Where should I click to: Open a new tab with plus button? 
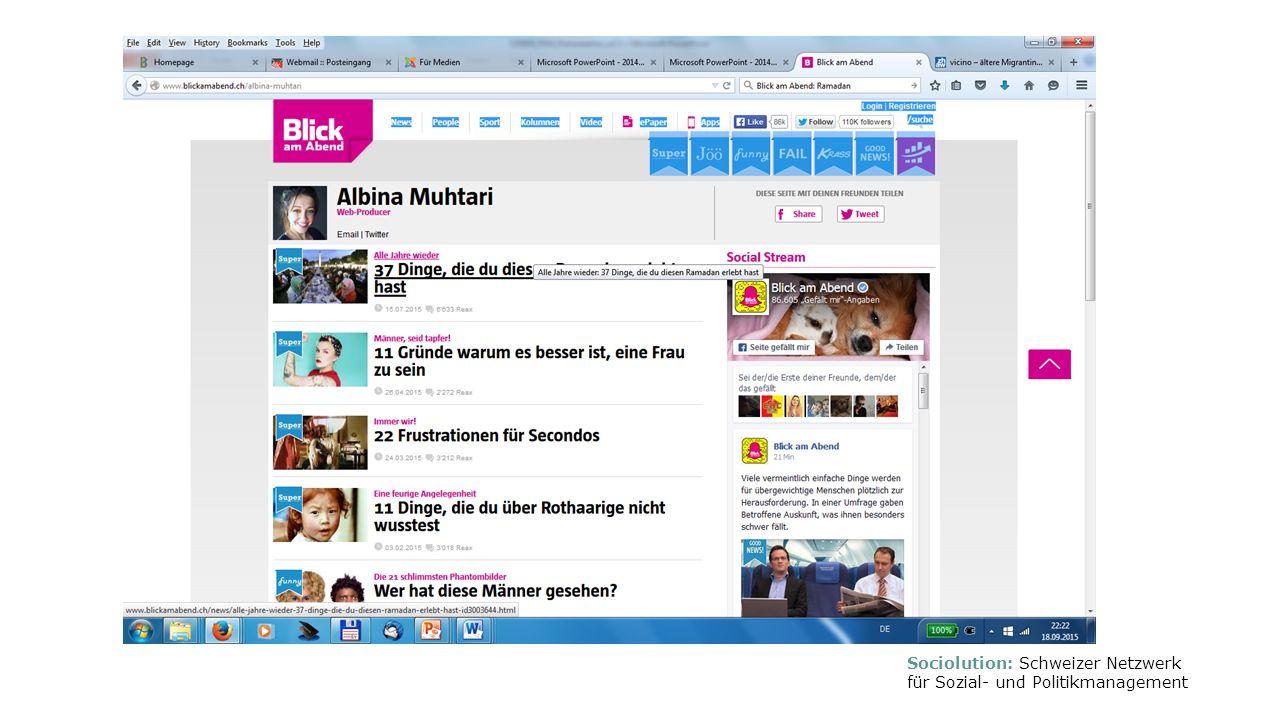pos(1074,62)
